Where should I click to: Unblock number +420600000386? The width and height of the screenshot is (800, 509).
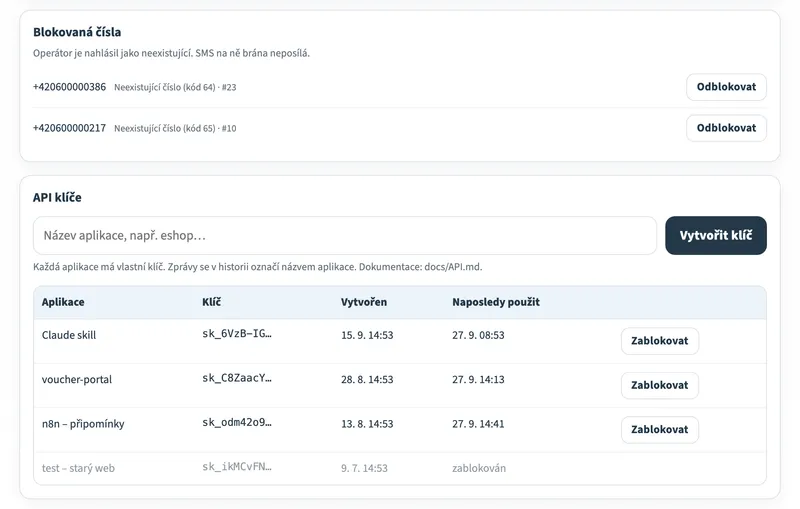[726, 87]
